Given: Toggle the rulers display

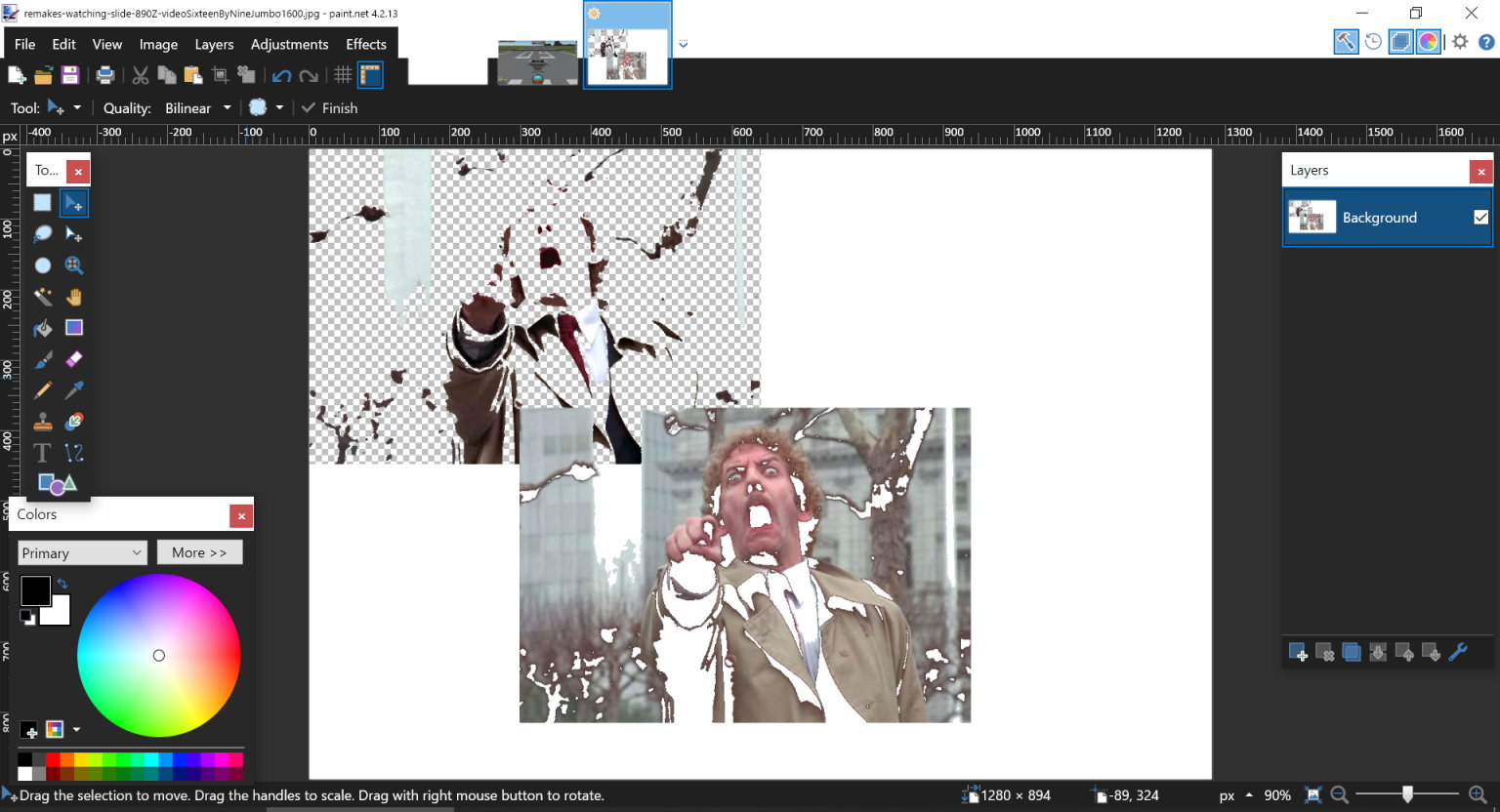Looking at the screenshot, I should pos(370,75).
